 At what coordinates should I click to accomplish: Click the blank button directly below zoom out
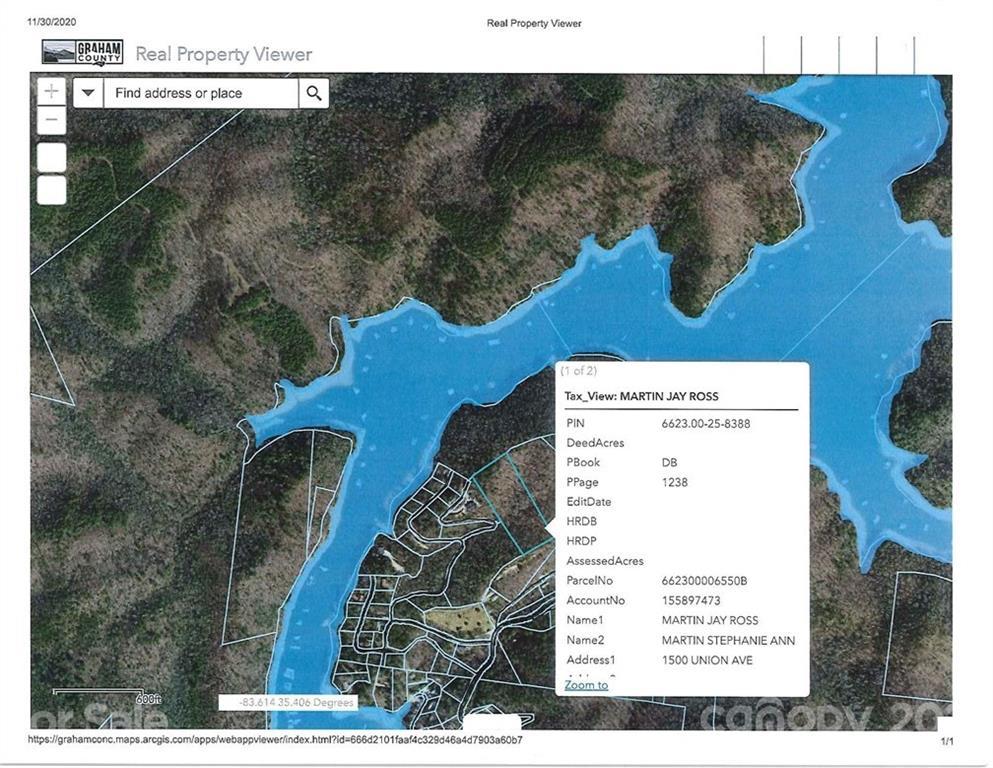tap(51, 158)
